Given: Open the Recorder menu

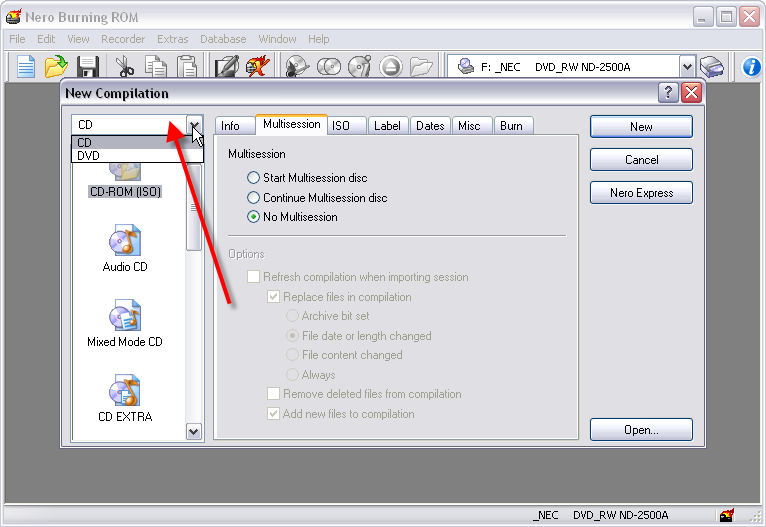Looking at the screenshot, I should 123,39.
